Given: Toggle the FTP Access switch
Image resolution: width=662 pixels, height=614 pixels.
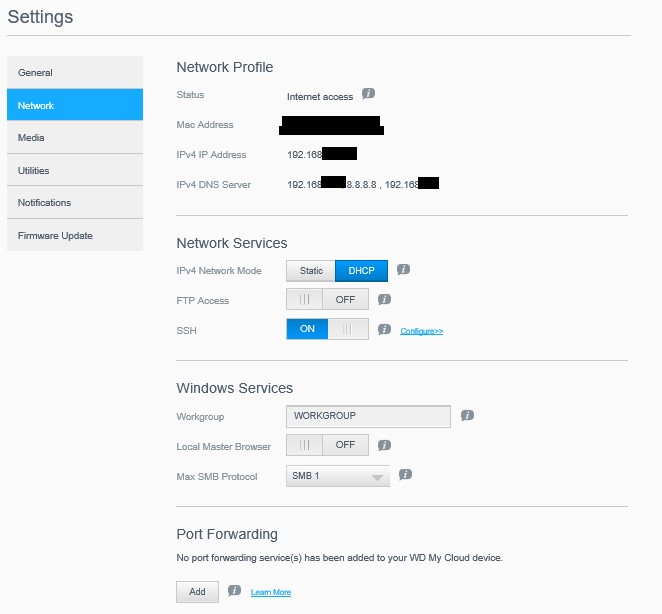Looking at the screenshot, I should pyautogui.click(x=327, y=299).
